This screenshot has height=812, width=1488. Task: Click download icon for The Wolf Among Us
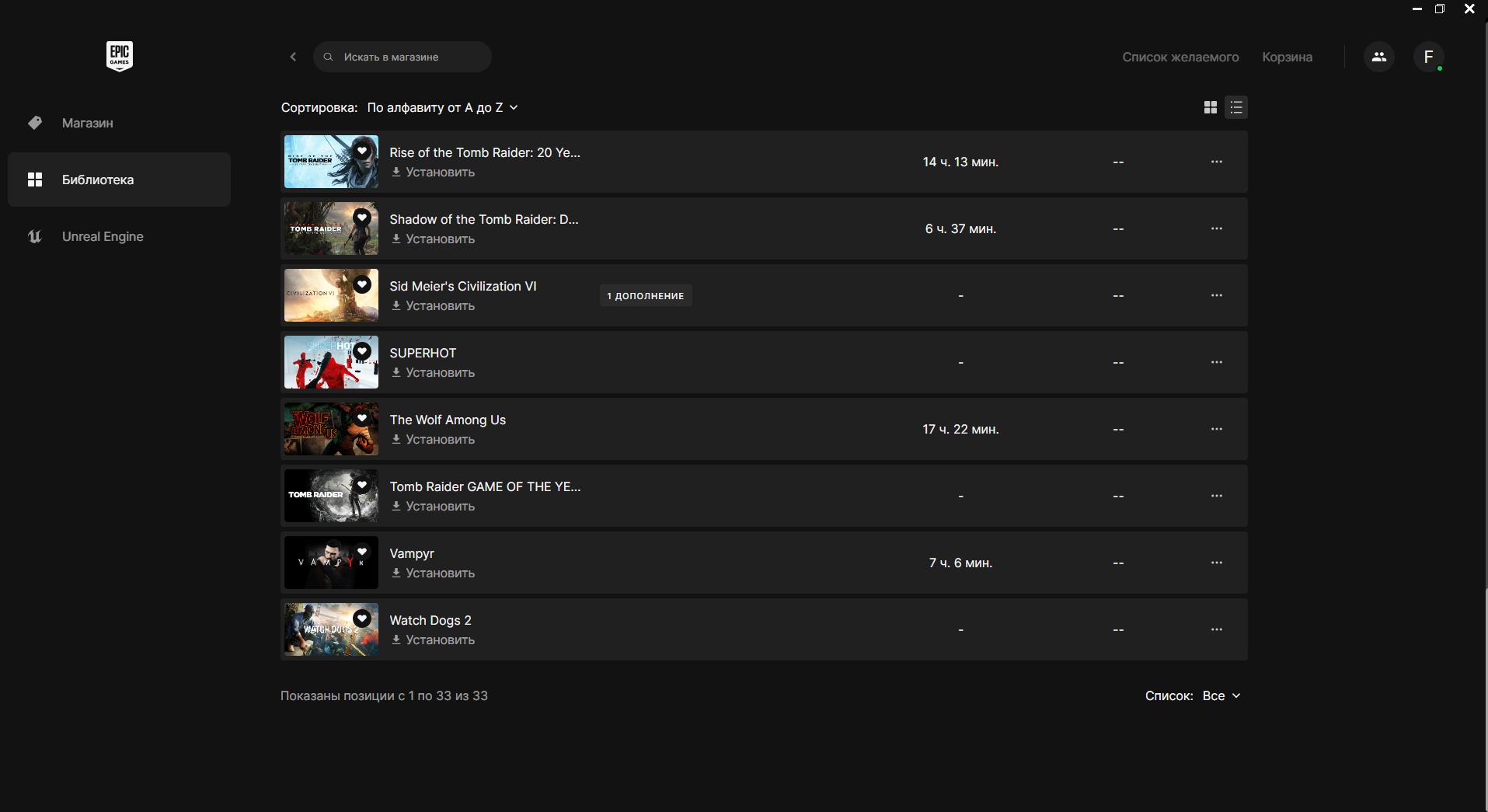[396, 439]
